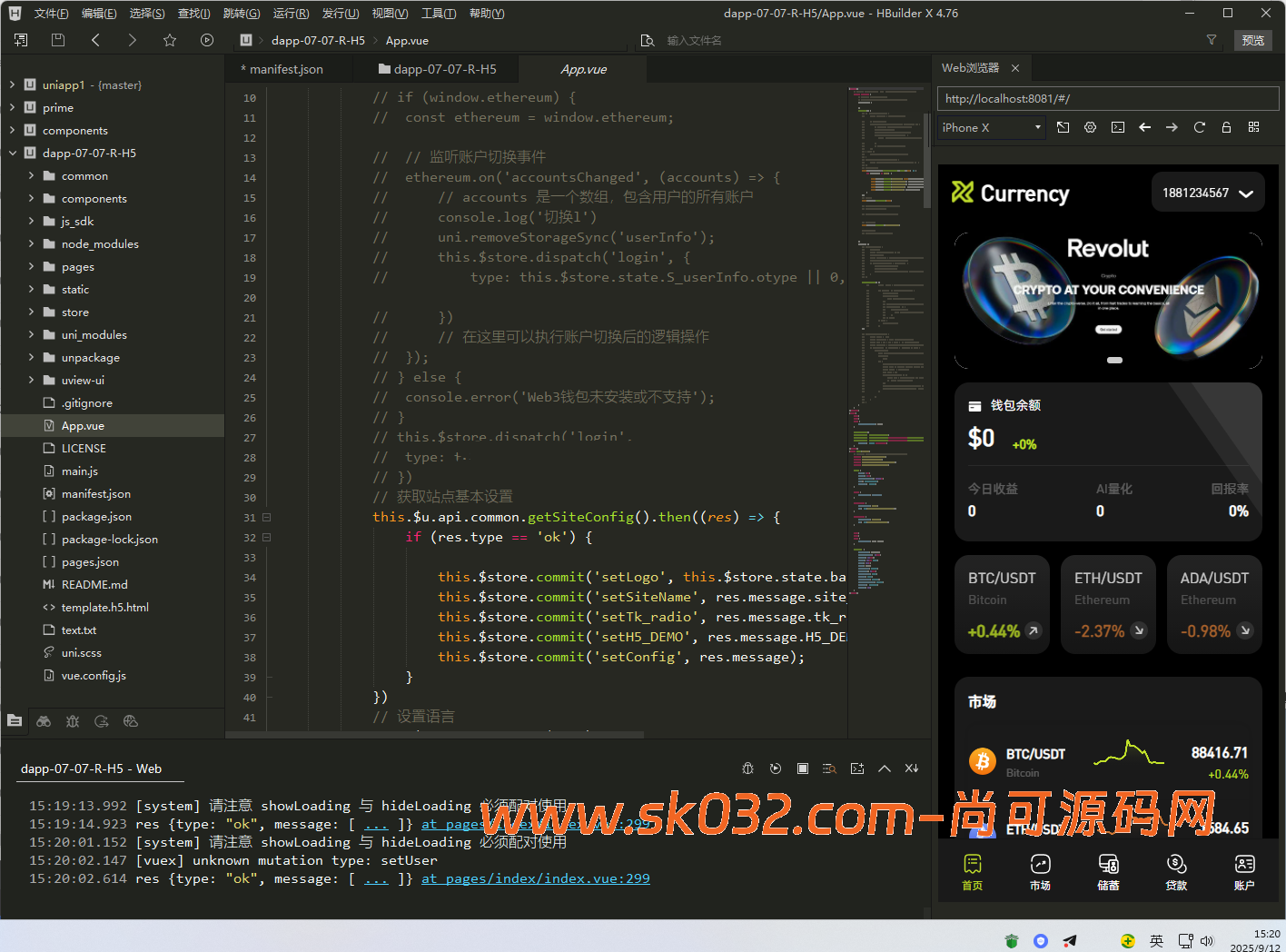Switch to the manifest.json editor tab
The image size is (1286, 952).
[286, 69]
